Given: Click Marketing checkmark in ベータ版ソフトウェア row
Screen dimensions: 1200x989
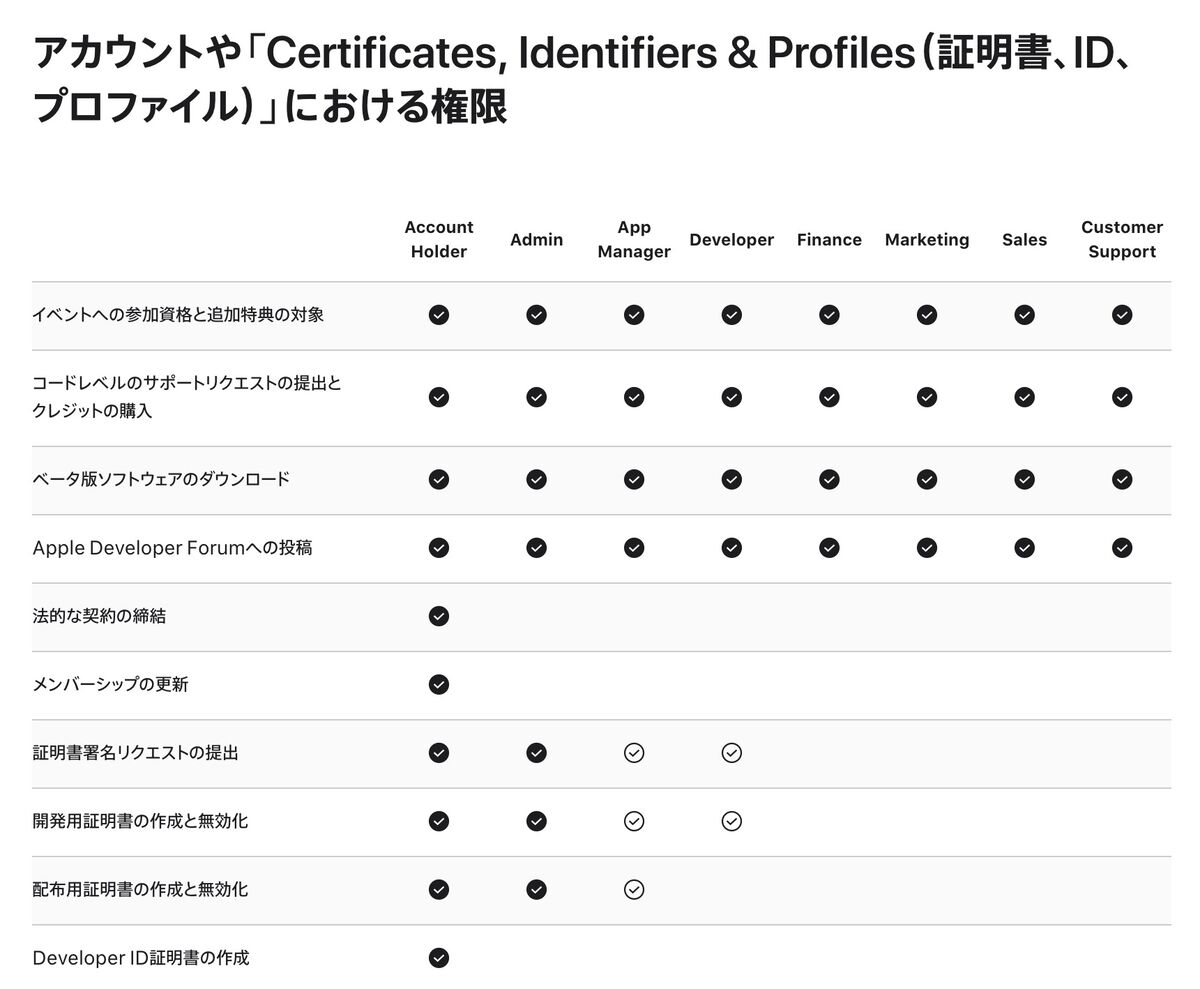Looking at the screenshot, I should (927, 479).
